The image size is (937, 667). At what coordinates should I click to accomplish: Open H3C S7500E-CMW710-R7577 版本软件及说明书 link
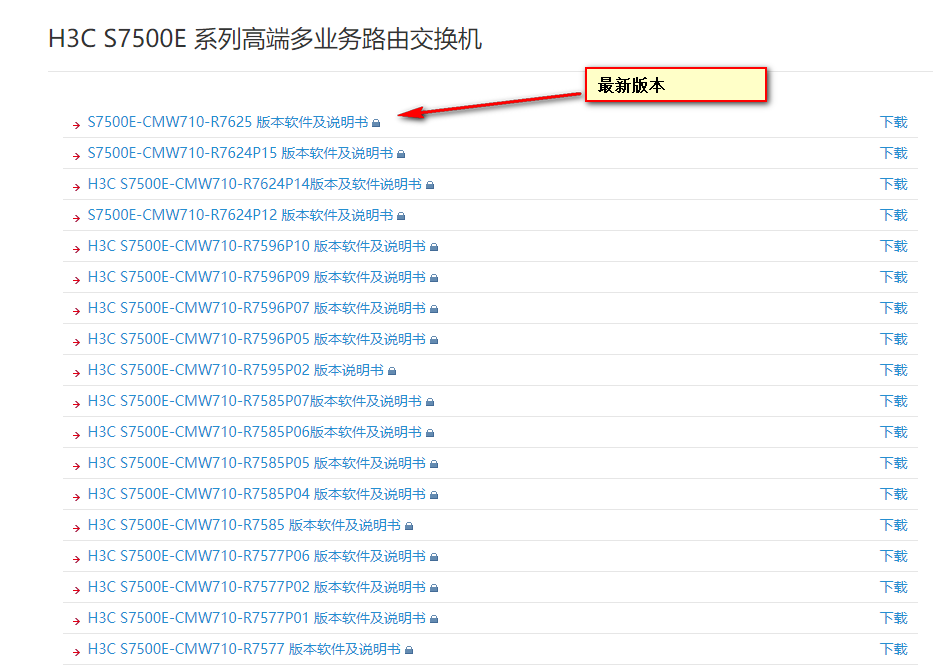tap(244, 650)
